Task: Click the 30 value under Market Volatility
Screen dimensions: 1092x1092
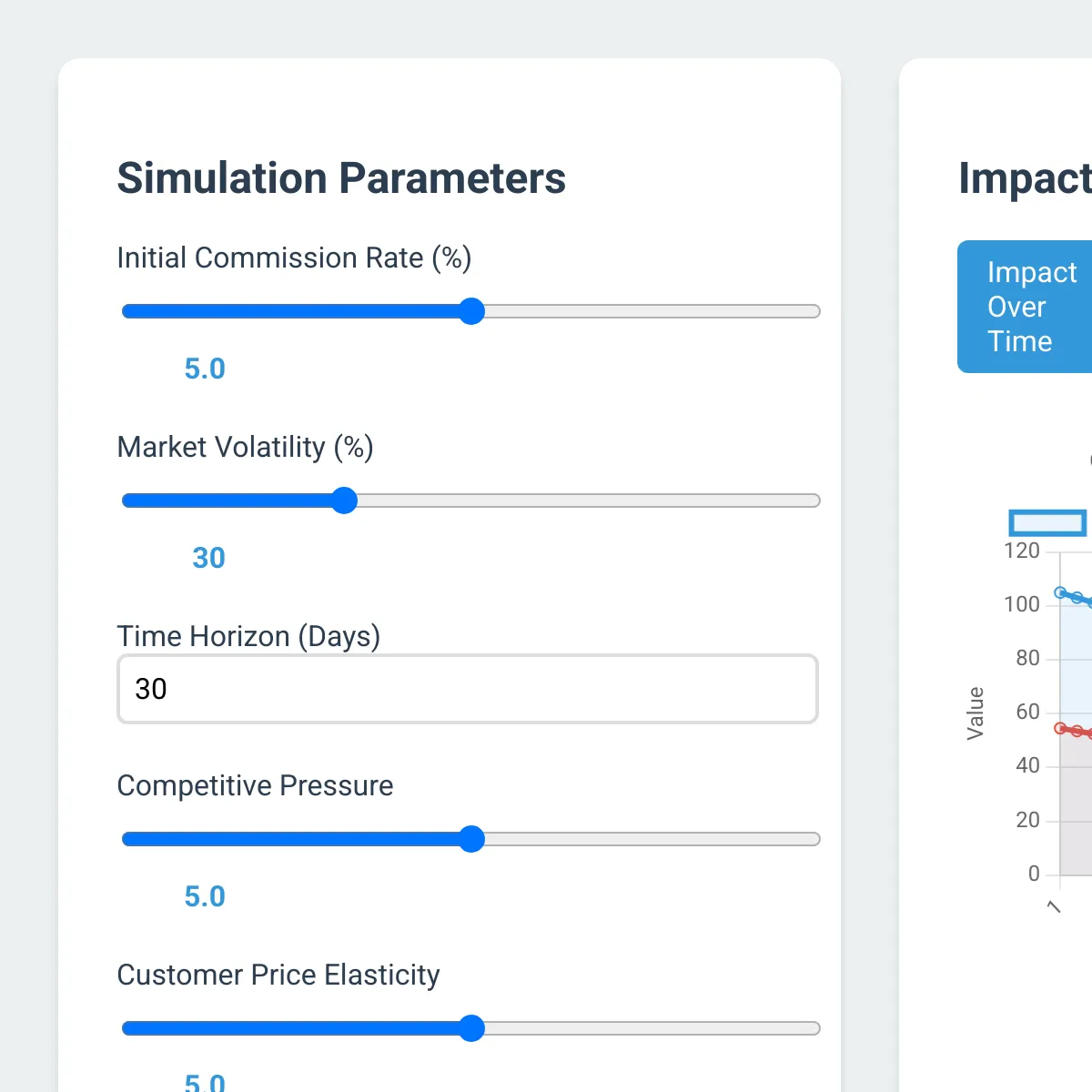Action: (x=208, y=558)
